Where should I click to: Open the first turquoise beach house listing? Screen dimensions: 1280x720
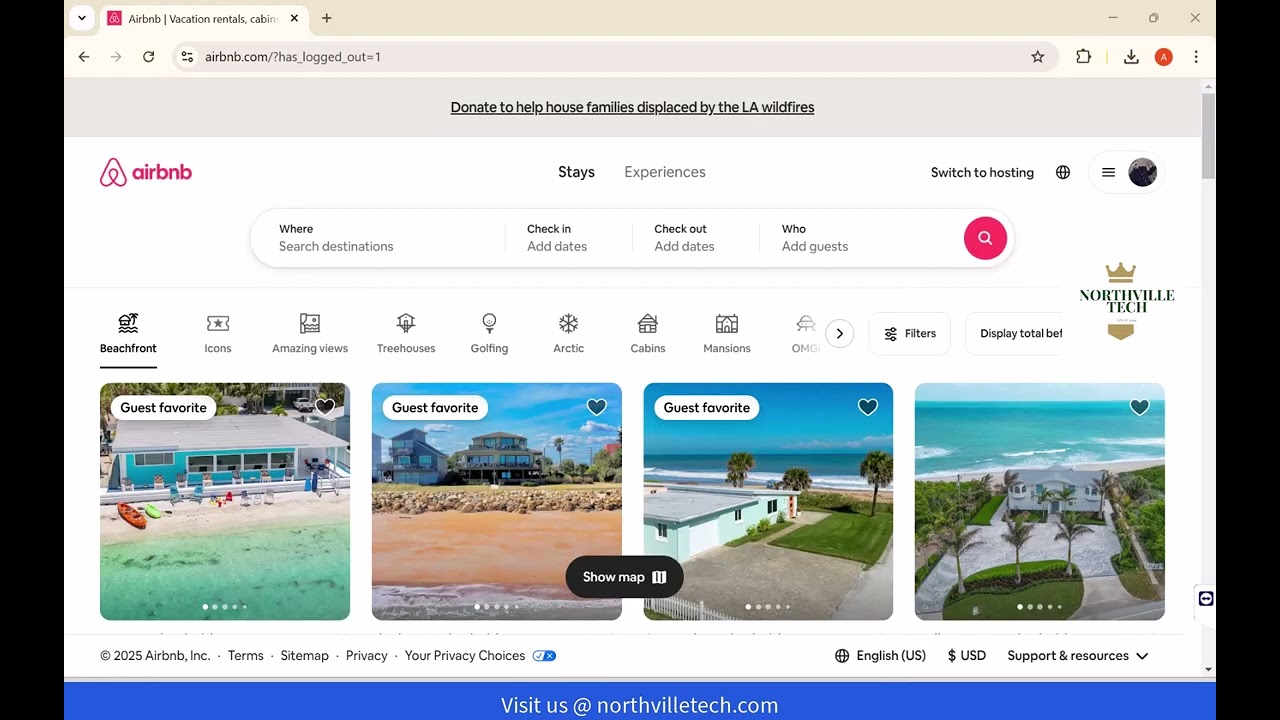[x=225, y=501]
